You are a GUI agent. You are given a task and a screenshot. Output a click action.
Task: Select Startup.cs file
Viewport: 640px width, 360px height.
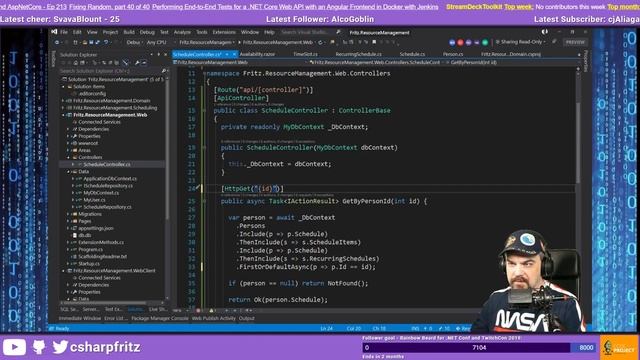coord(89,264)
